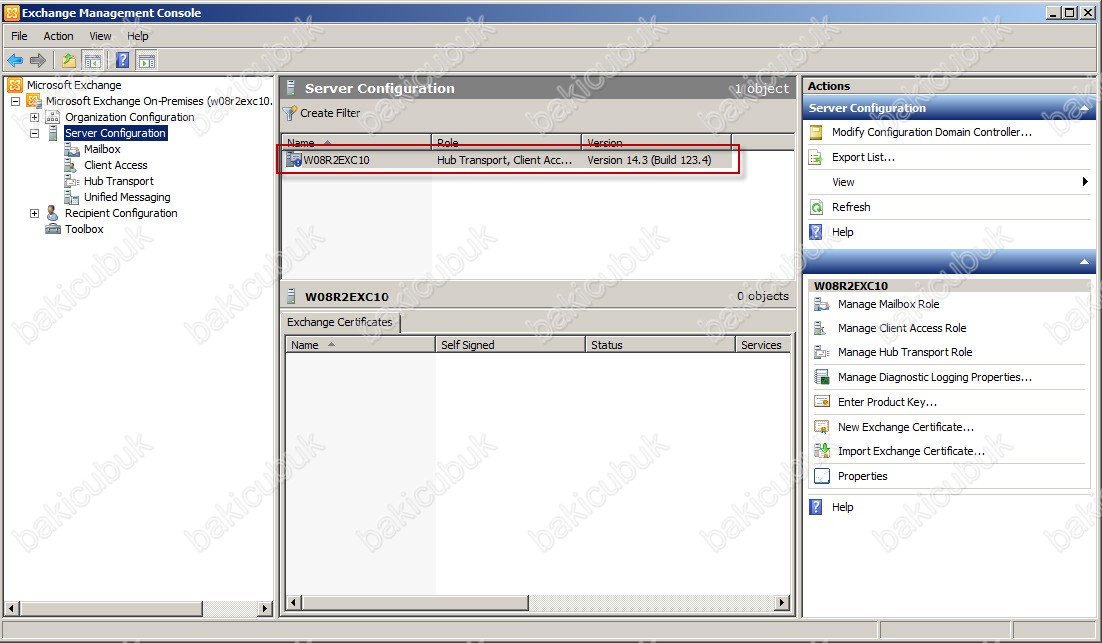Click the New Exchange Certificate icon
The width and height of the screenshot is (1102, 643).
[x=822, y=427]
